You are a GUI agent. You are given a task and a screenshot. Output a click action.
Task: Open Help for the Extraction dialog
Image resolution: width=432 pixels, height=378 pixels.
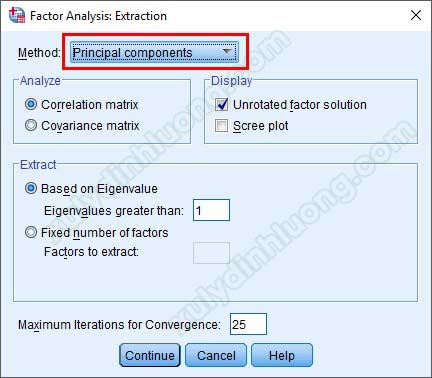[282, 355]
